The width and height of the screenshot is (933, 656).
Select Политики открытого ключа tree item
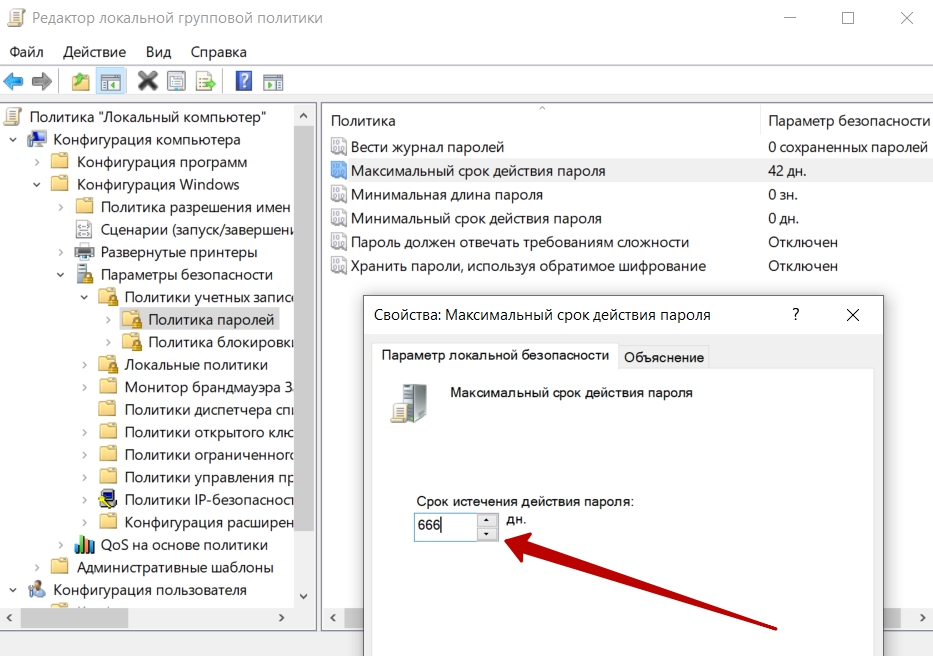pos(208,433)
